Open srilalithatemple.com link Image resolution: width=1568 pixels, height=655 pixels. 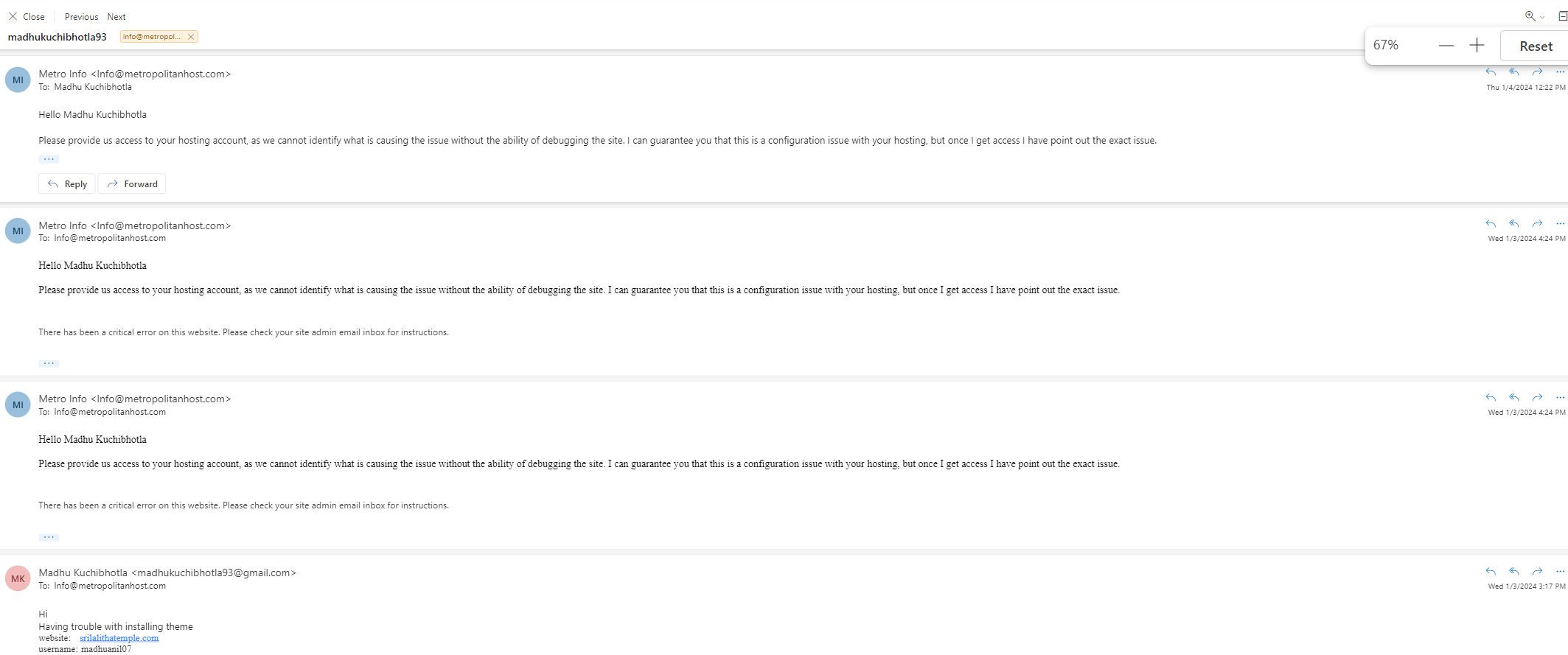pyautogui.click(x=119, y=638)
